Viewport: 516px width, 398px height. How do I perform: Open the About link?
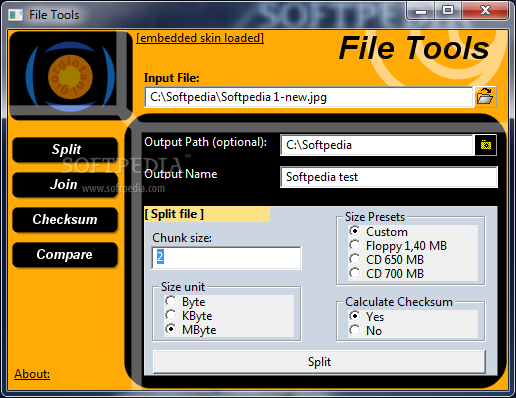click(x=32, y=374)
